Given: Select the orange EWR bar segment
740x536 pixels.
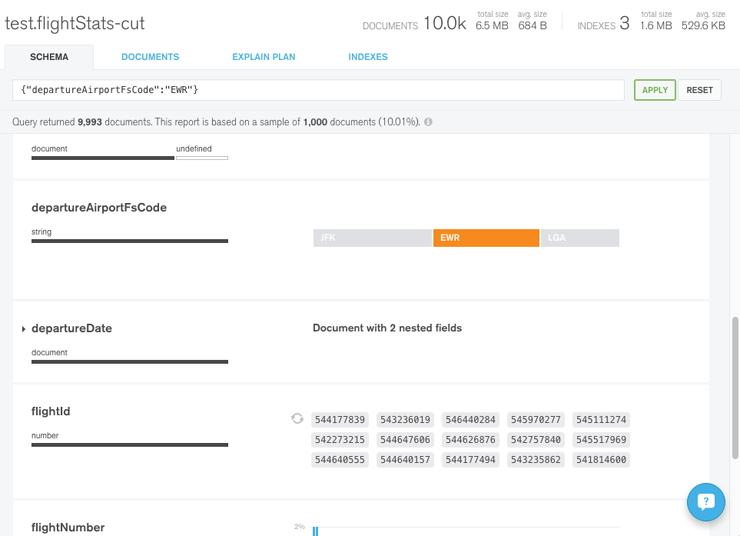Looking at the screenshot, I should 486,238.
